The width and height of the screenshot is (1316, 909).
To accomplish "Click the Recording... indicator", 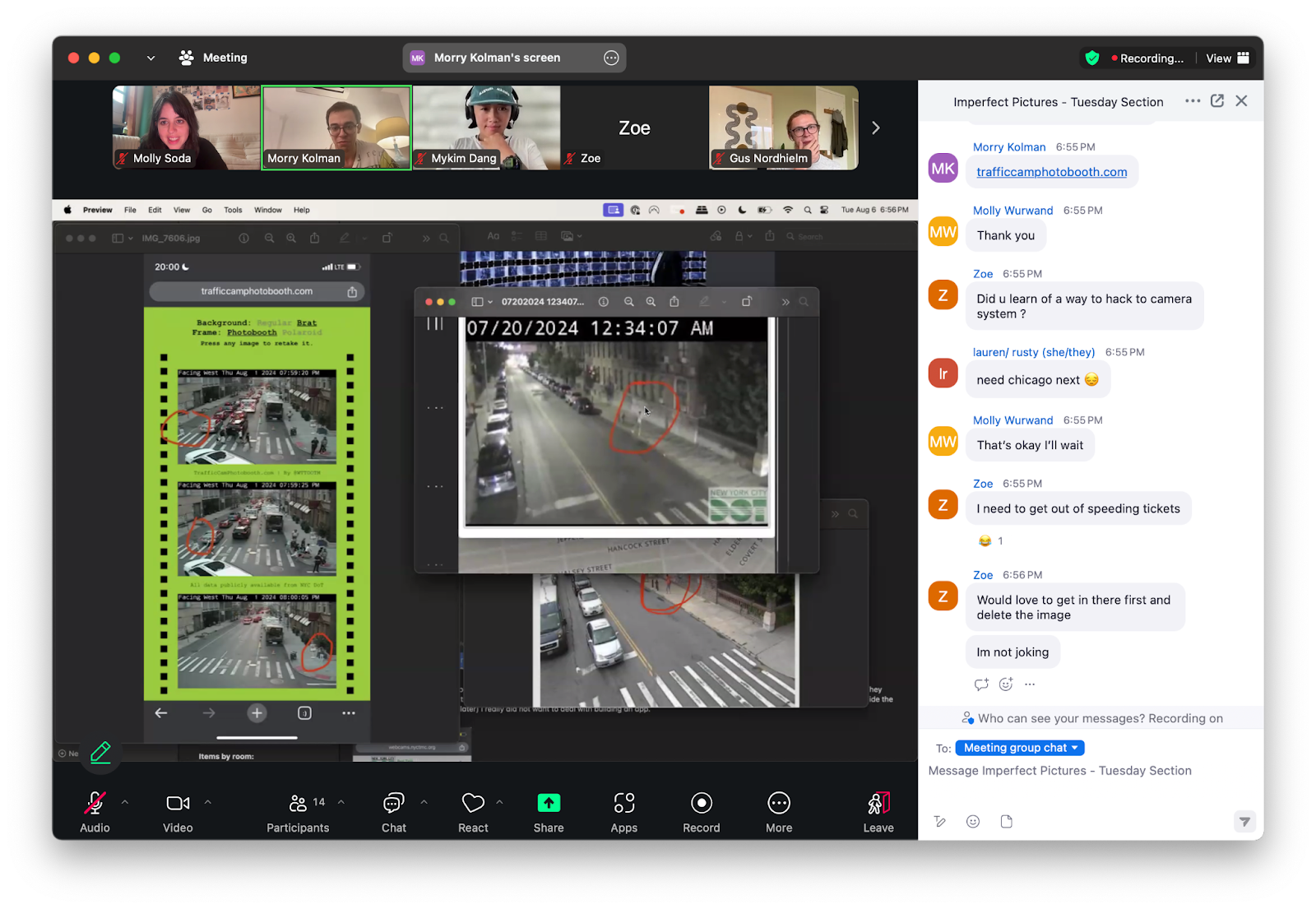I will (x=1147, y=58).
